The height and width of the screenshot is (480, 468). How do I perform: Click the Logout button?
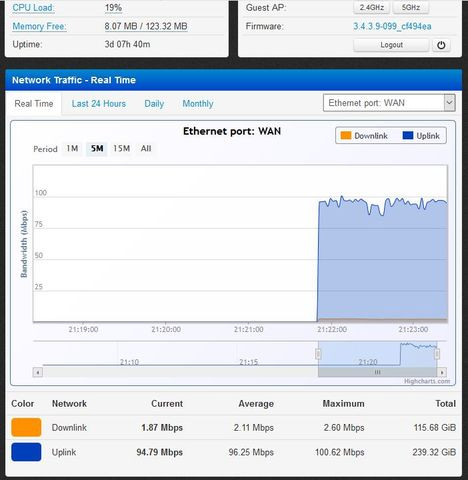coord(391,45)
